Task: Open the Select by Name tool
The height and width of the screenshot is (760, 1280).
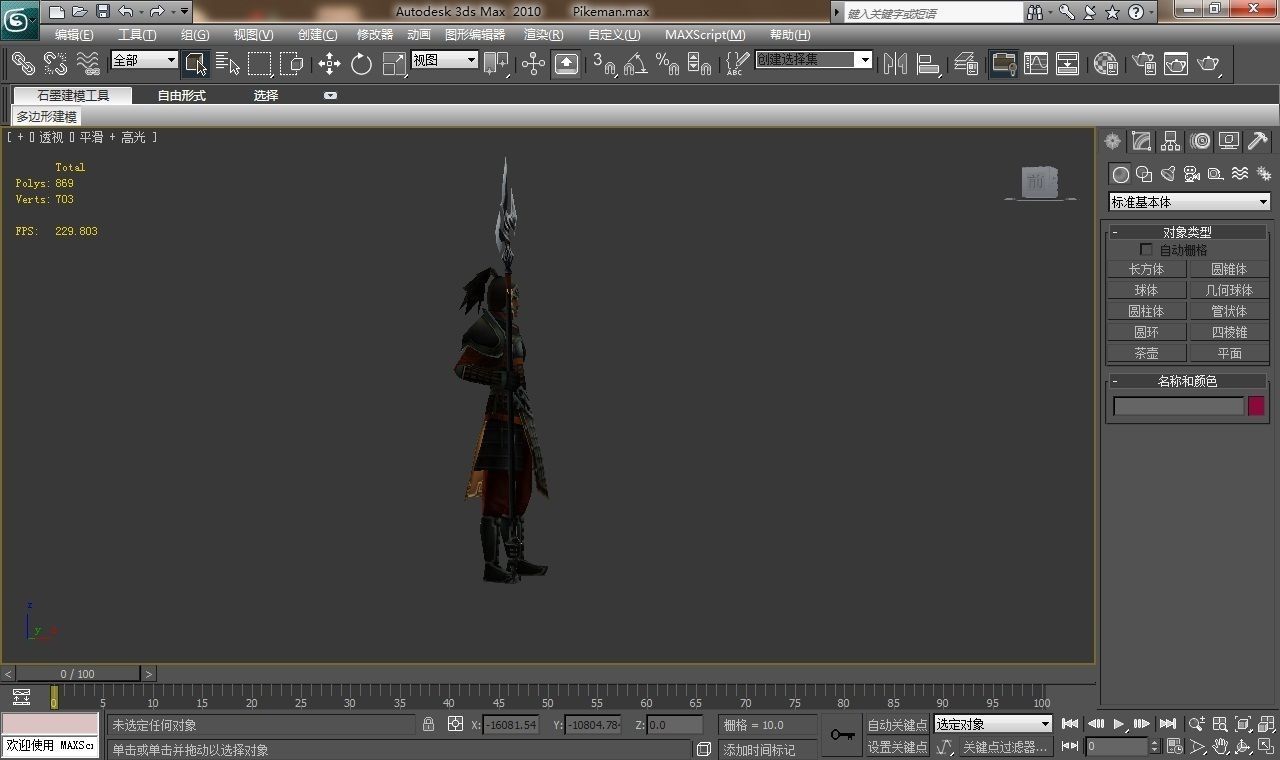Action: pos(228,64)
